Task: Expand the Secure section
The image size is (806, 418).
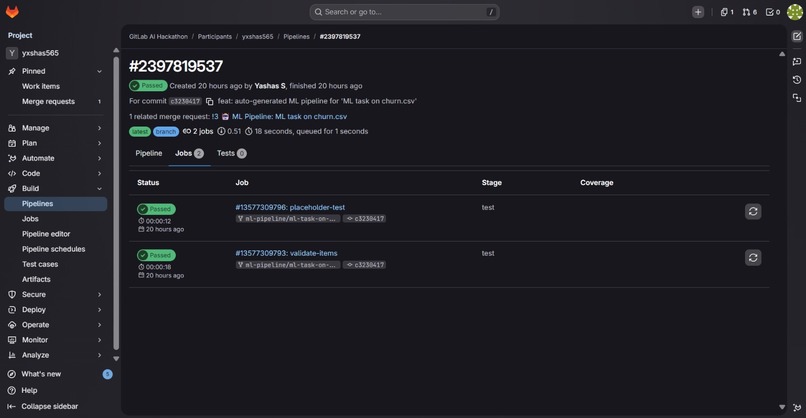Action: pos(99,295)
